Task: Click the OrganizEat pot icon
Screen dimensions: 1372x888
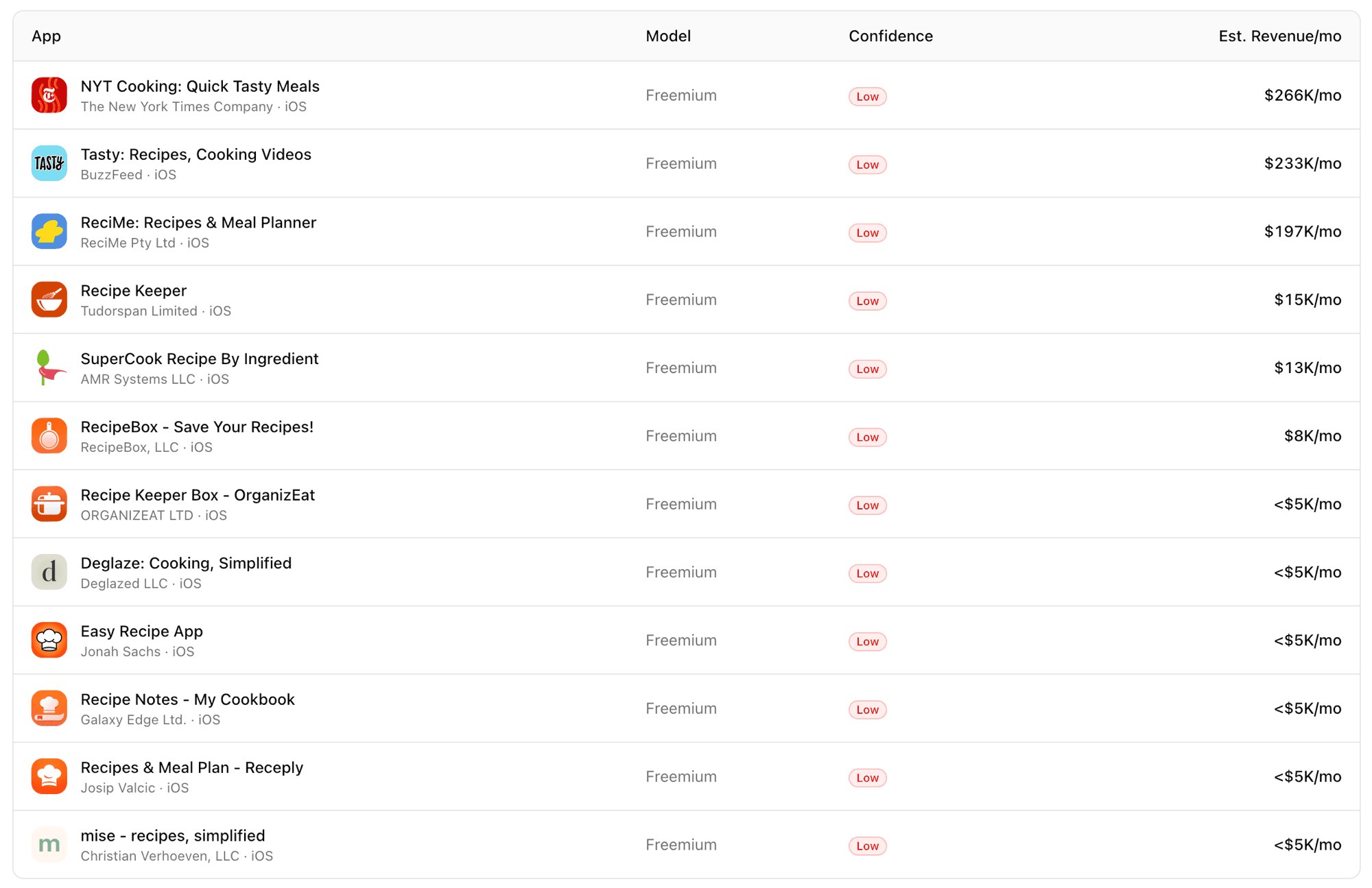Action: click(x=49, y=504)
